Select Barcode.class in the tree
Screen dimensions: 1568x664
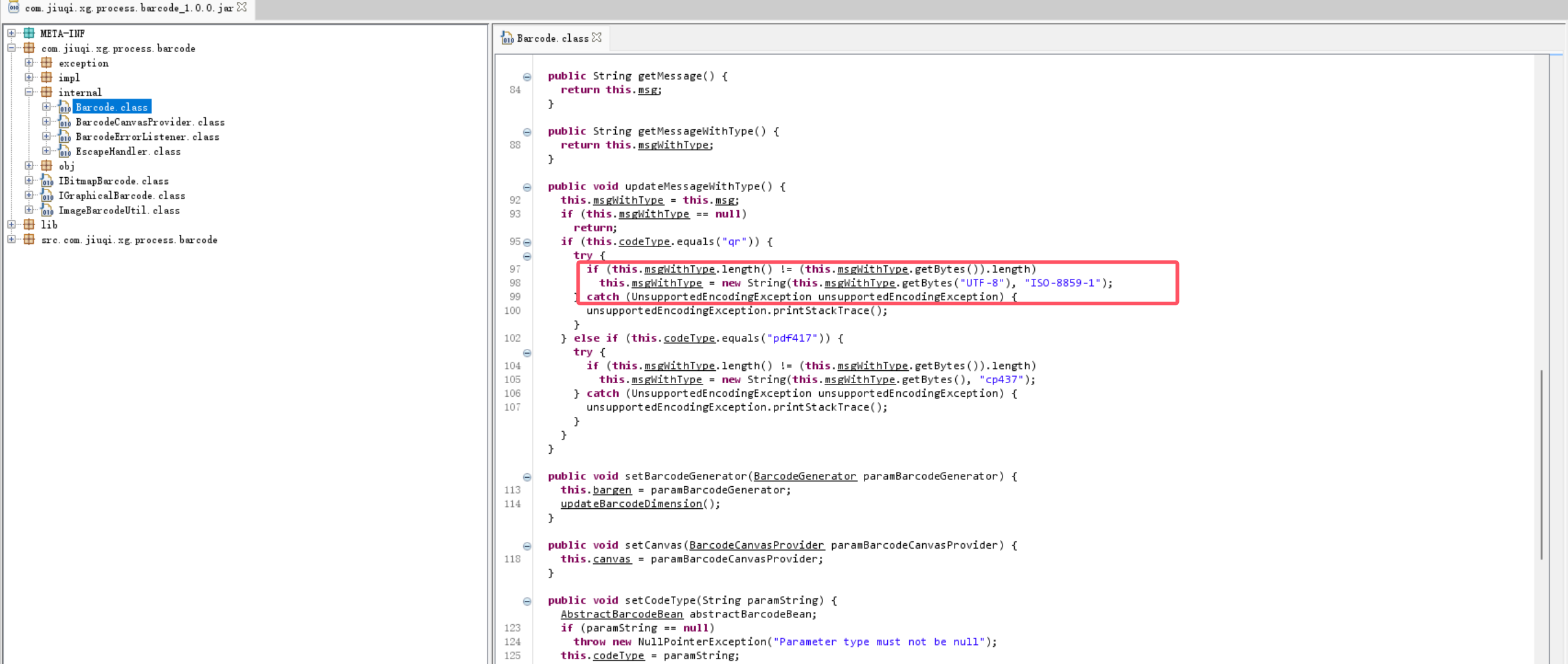pos(112,107)
